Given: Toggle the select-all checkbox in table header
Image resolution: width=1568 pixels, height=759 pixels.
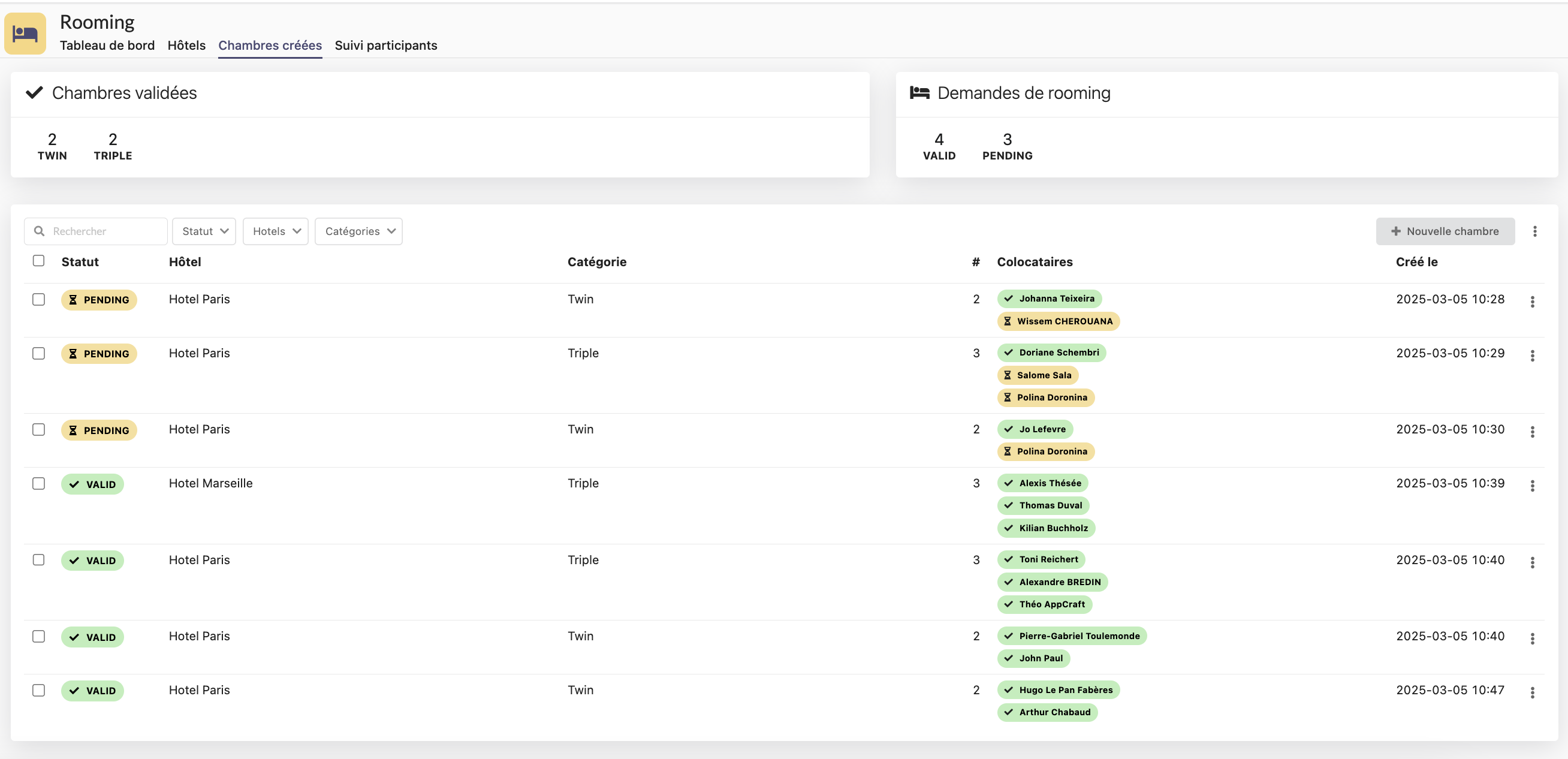Looking at the screenshot, I should click(38, 261).
